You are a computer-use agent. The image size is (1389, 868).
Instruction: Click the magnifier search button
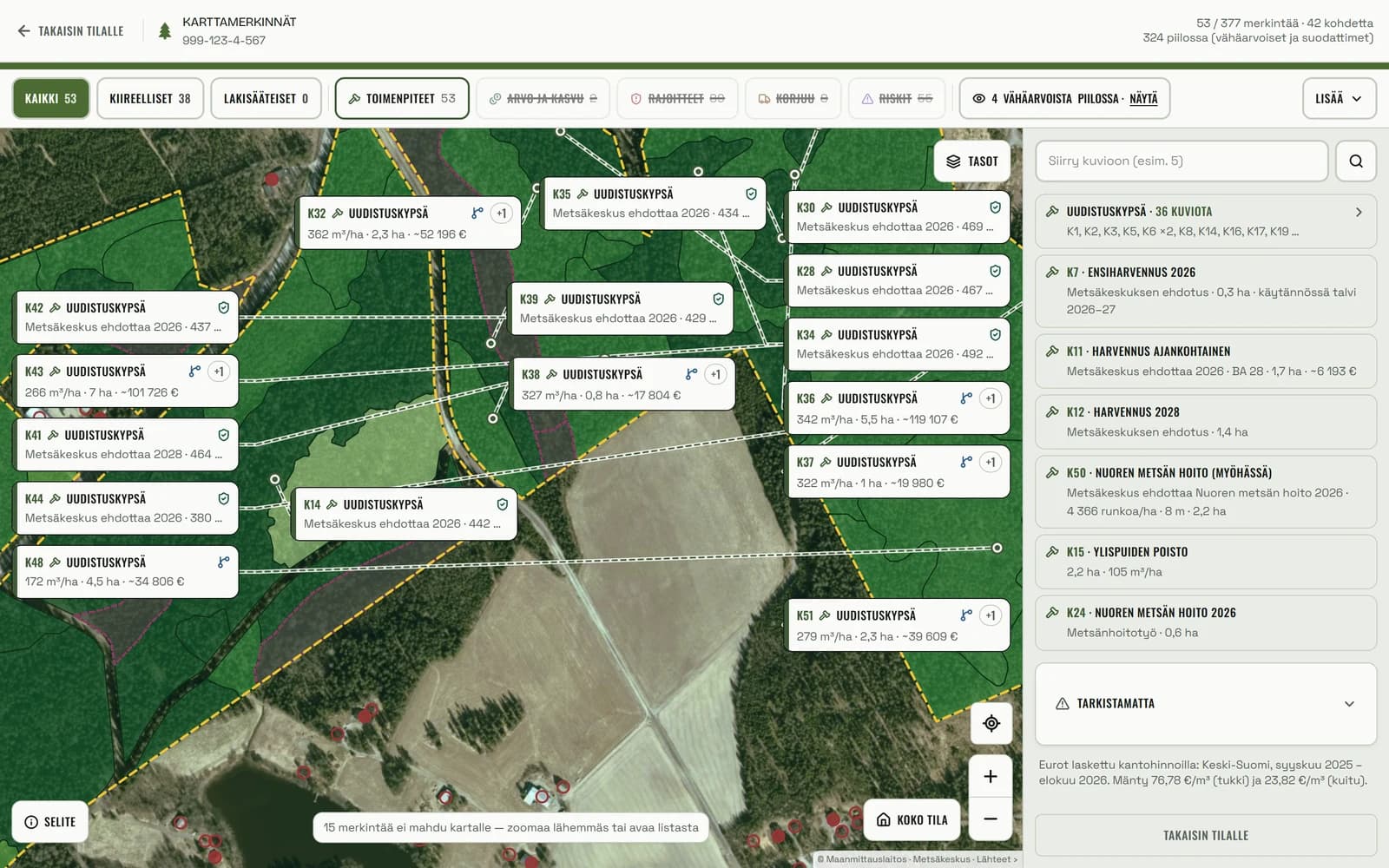1356,161
